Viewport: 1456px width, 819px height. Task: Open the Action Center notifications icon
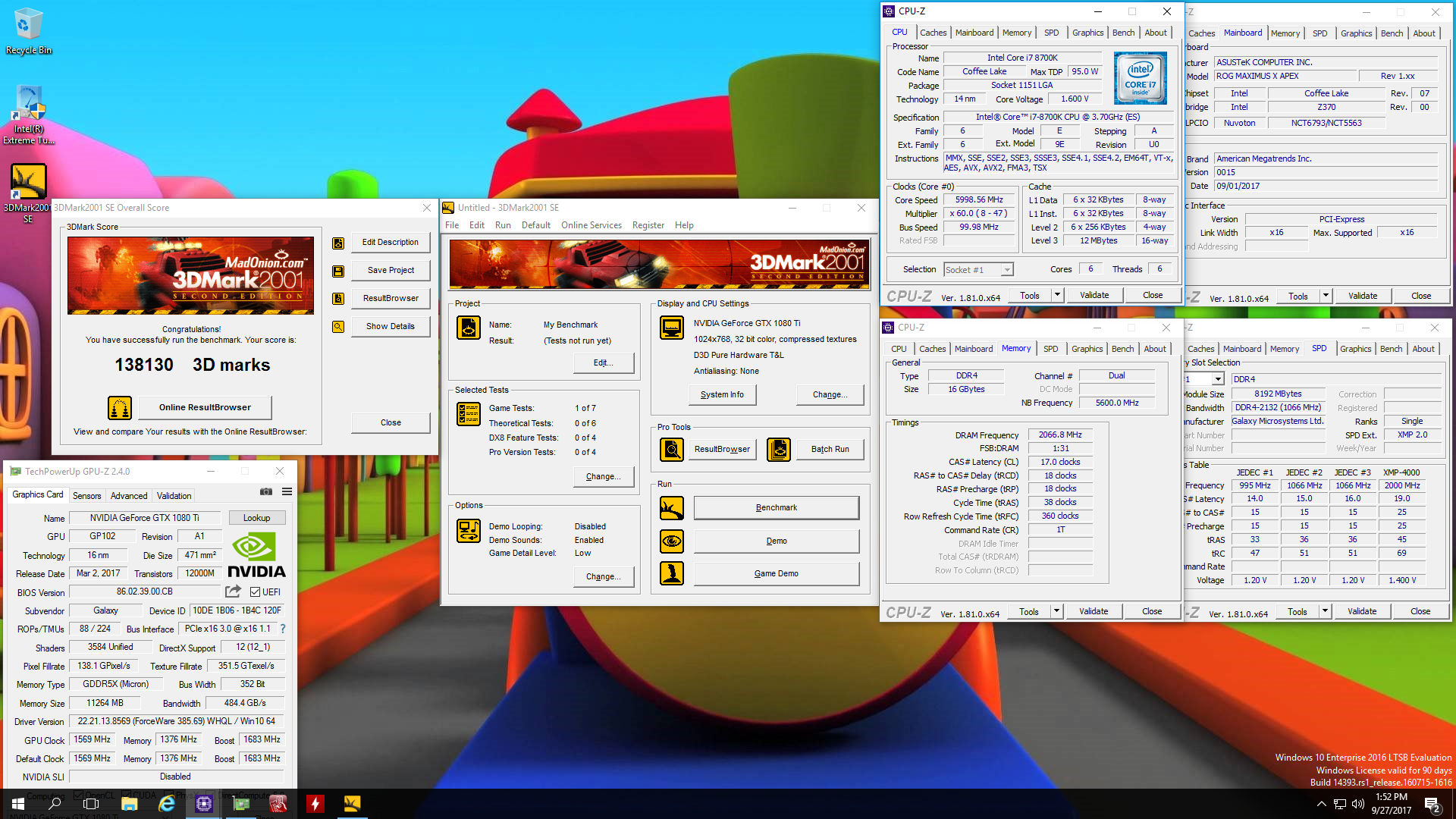1433,804
